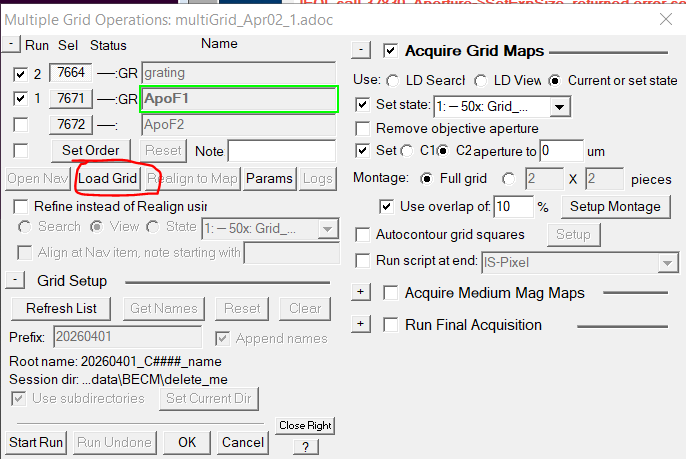Expand Acquire Medium Mag Maps section
The image size is (686, 459).
[x=361, y=292]
